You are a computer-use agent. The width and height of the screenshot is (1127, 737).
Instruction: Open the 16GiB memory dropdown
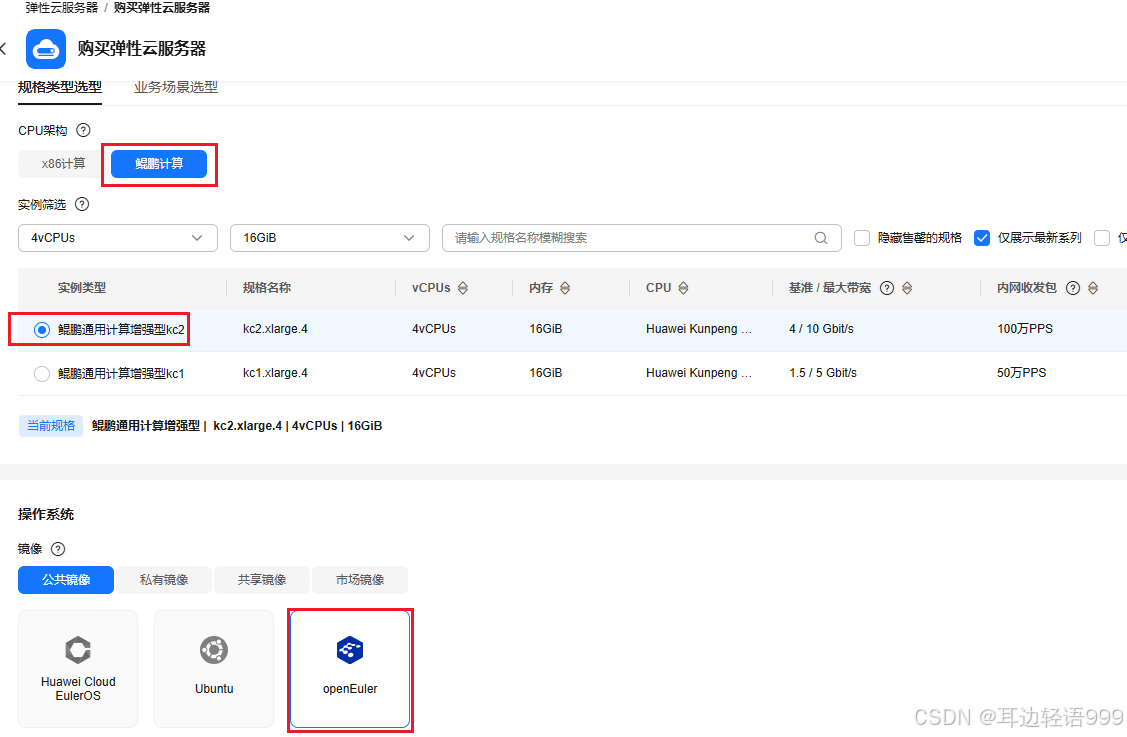coord(330,238)
